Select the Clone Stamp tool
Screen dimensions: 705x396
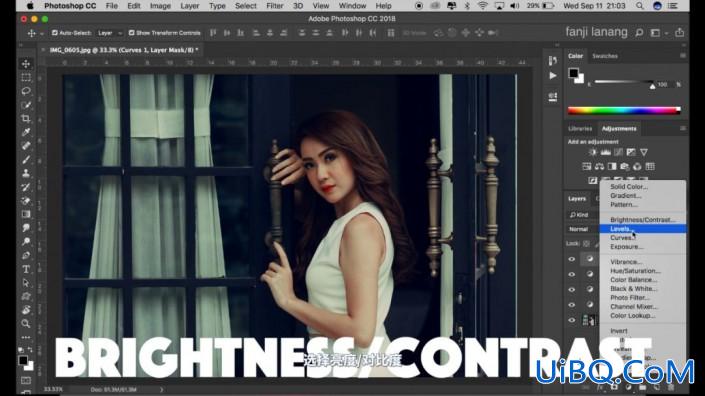pyautogui.click(x=26, y=173)
